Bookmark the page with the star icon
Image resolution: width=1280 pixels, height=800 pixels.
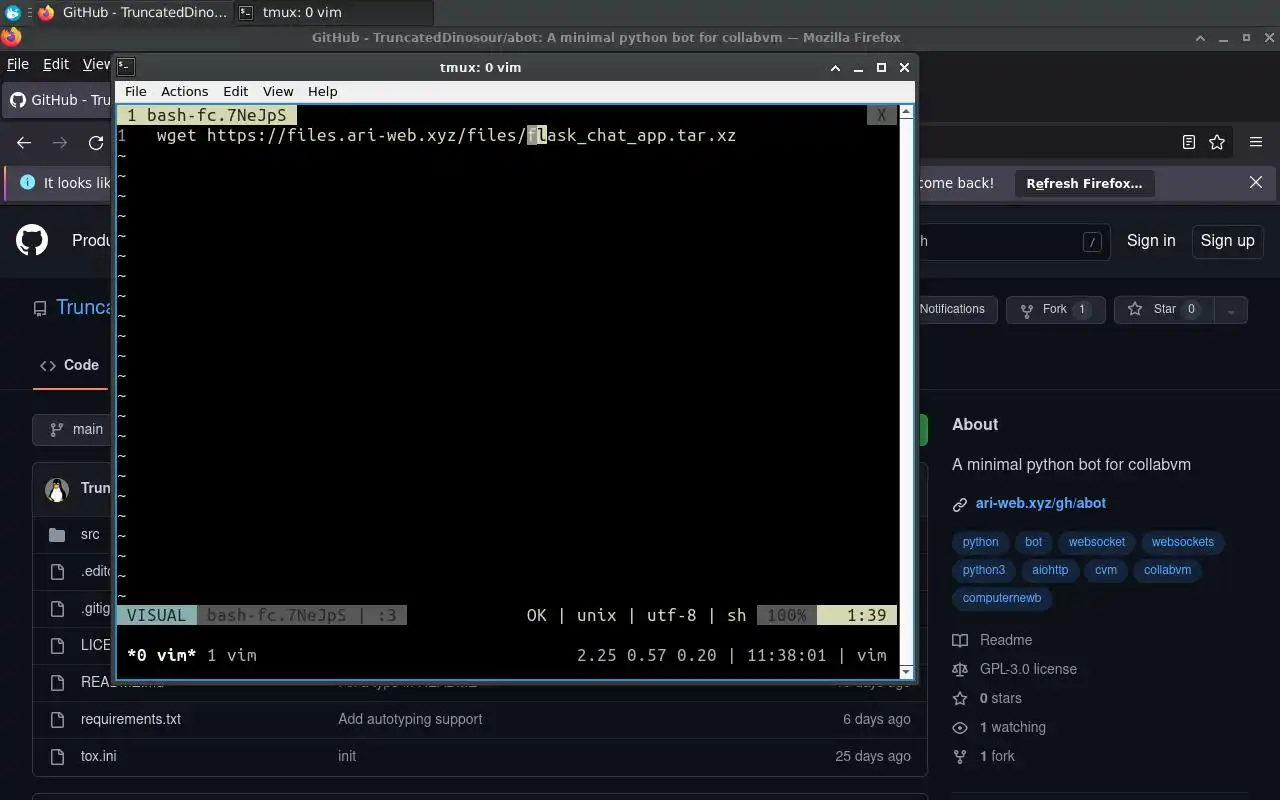tap(1217, 142)
